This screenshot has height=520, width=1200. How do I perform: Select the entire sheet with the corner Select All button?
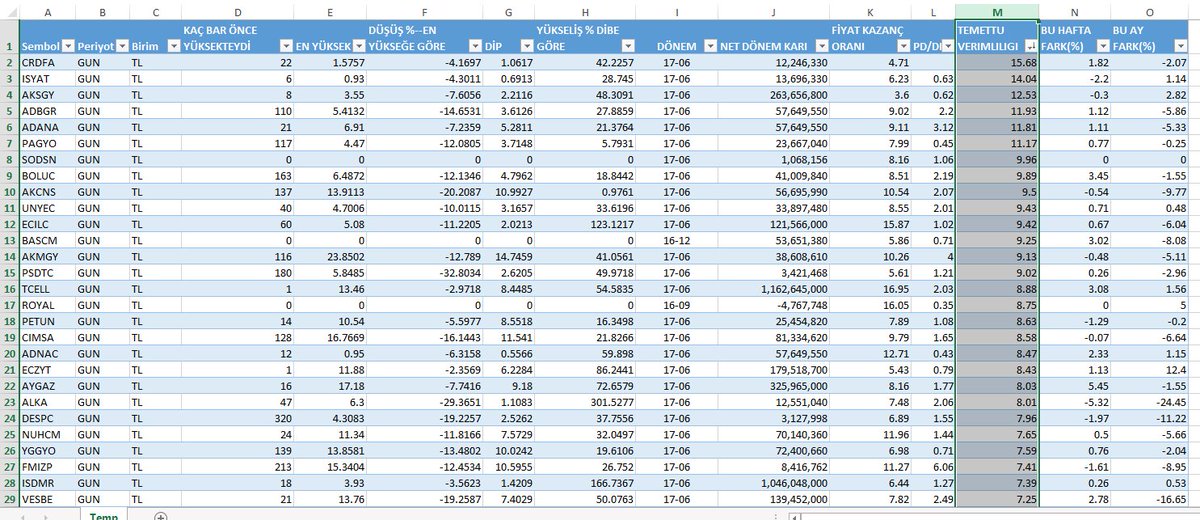tap(11, 11)
